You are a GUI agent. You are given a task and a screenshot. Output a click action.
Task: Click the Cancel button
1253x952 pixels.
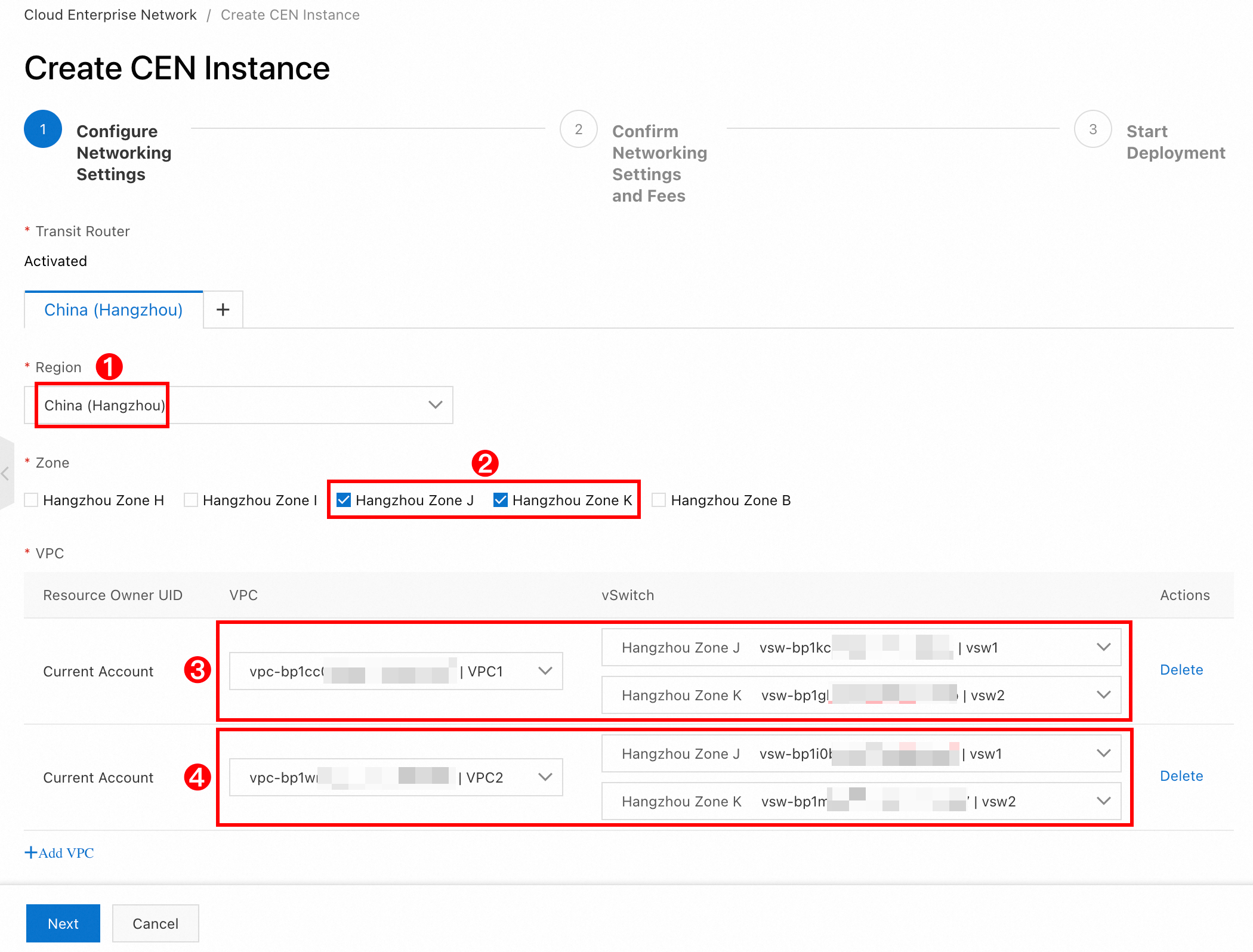[156, 923]
